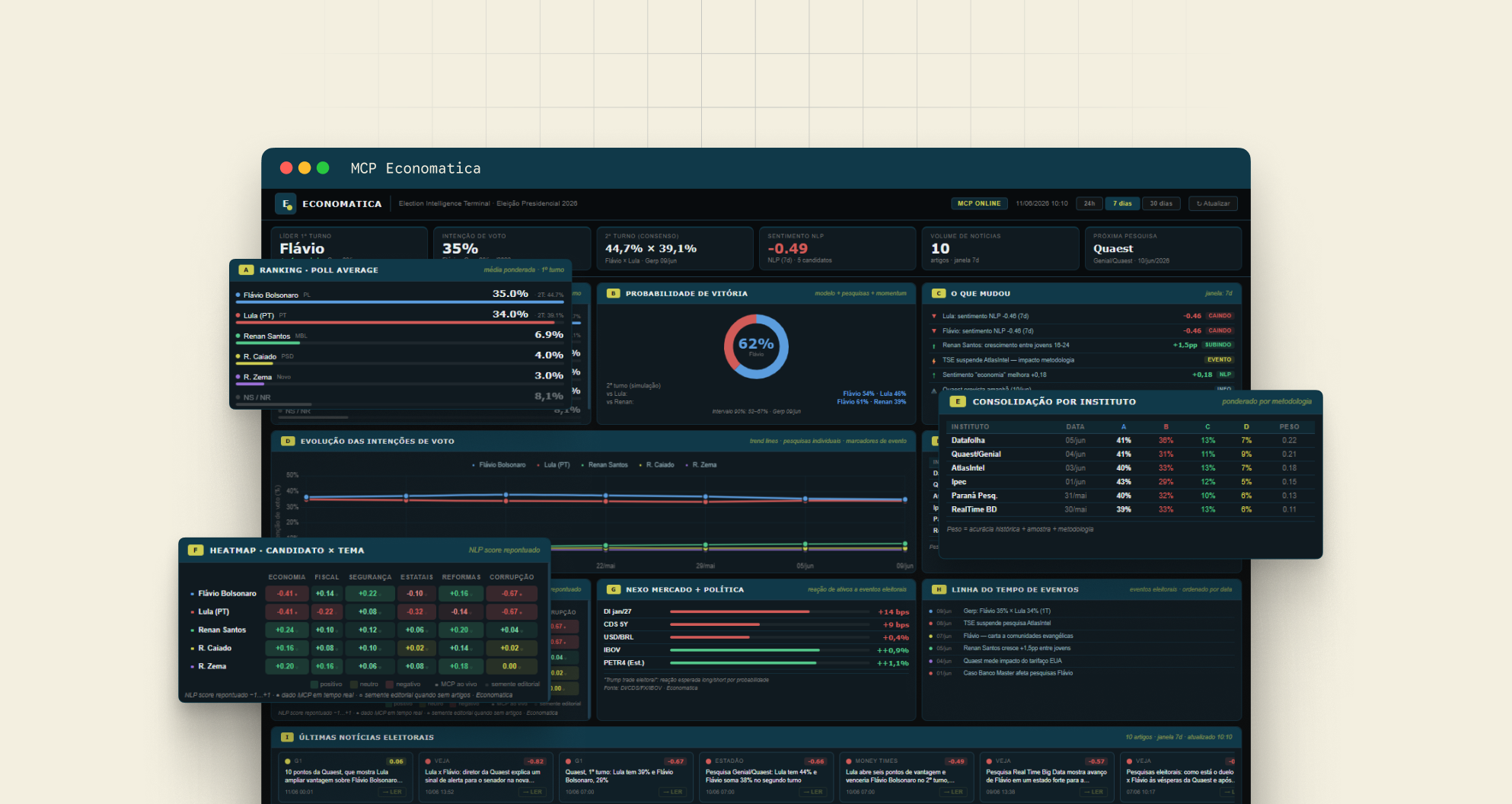This screenshot has width=1512, height=804.
Task: Open LER on the 'Real Time Big Data' card
Action: pos(1095,793)
